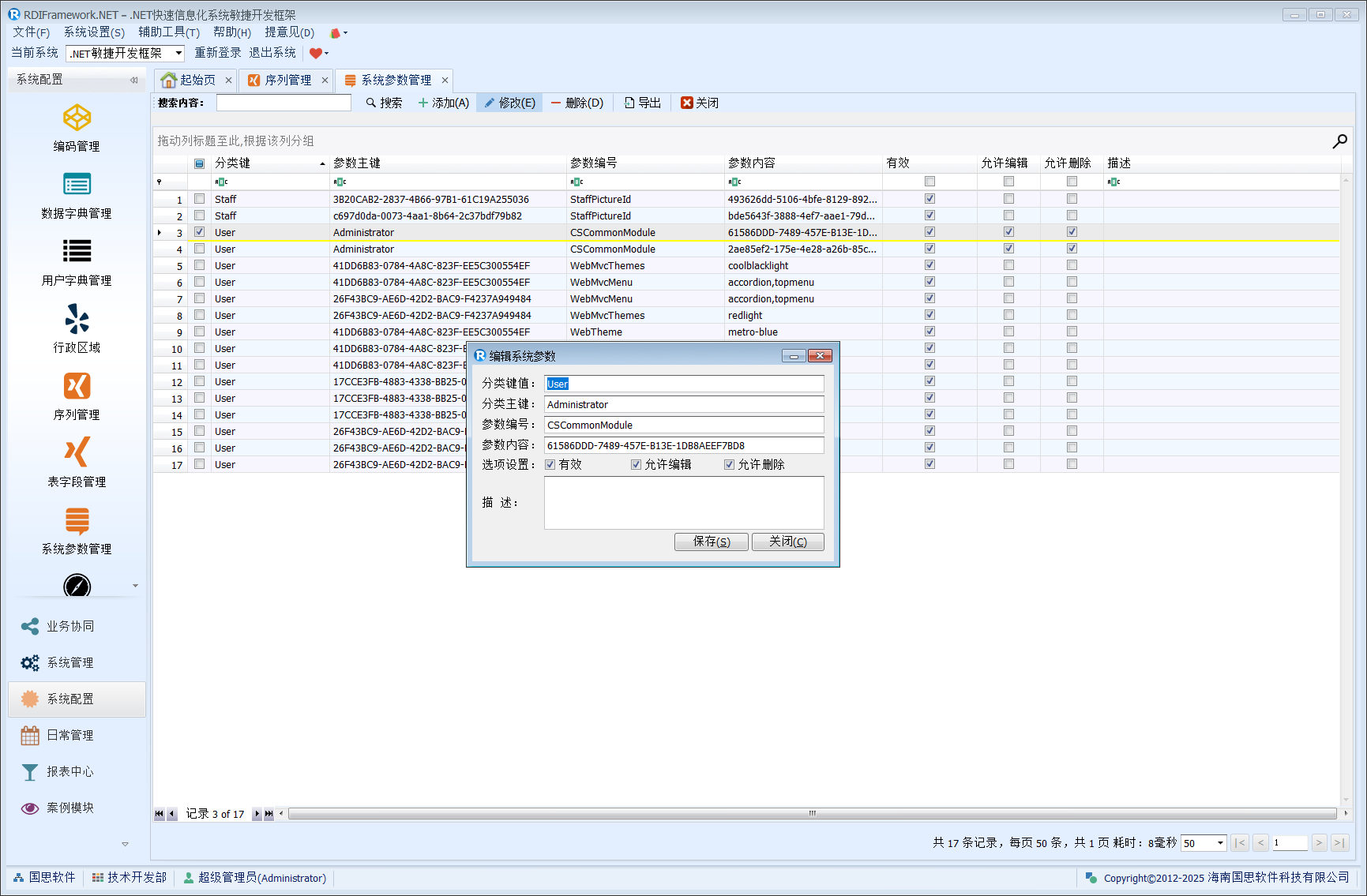Click the 保存(S) button
Viewport: 1367px width, 896px height.
point(711,542)
